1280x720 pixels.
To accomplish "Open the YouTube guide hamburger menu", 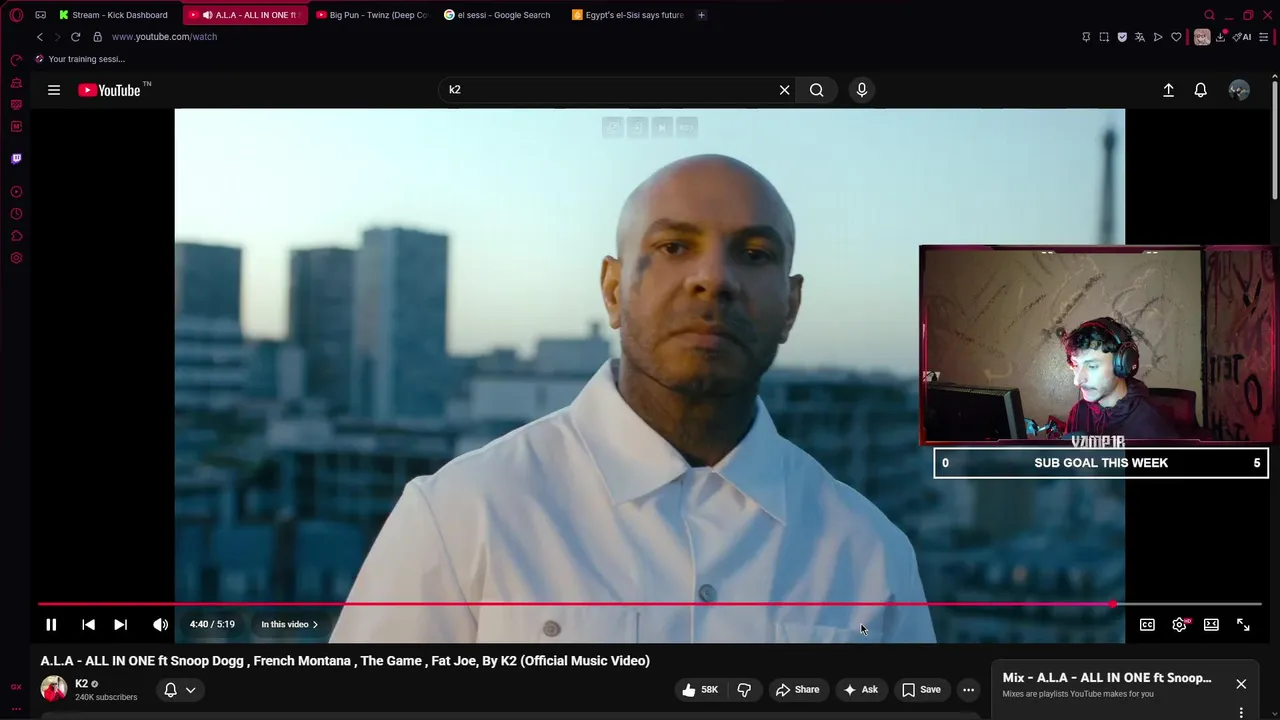I will [x=54, y=90].
